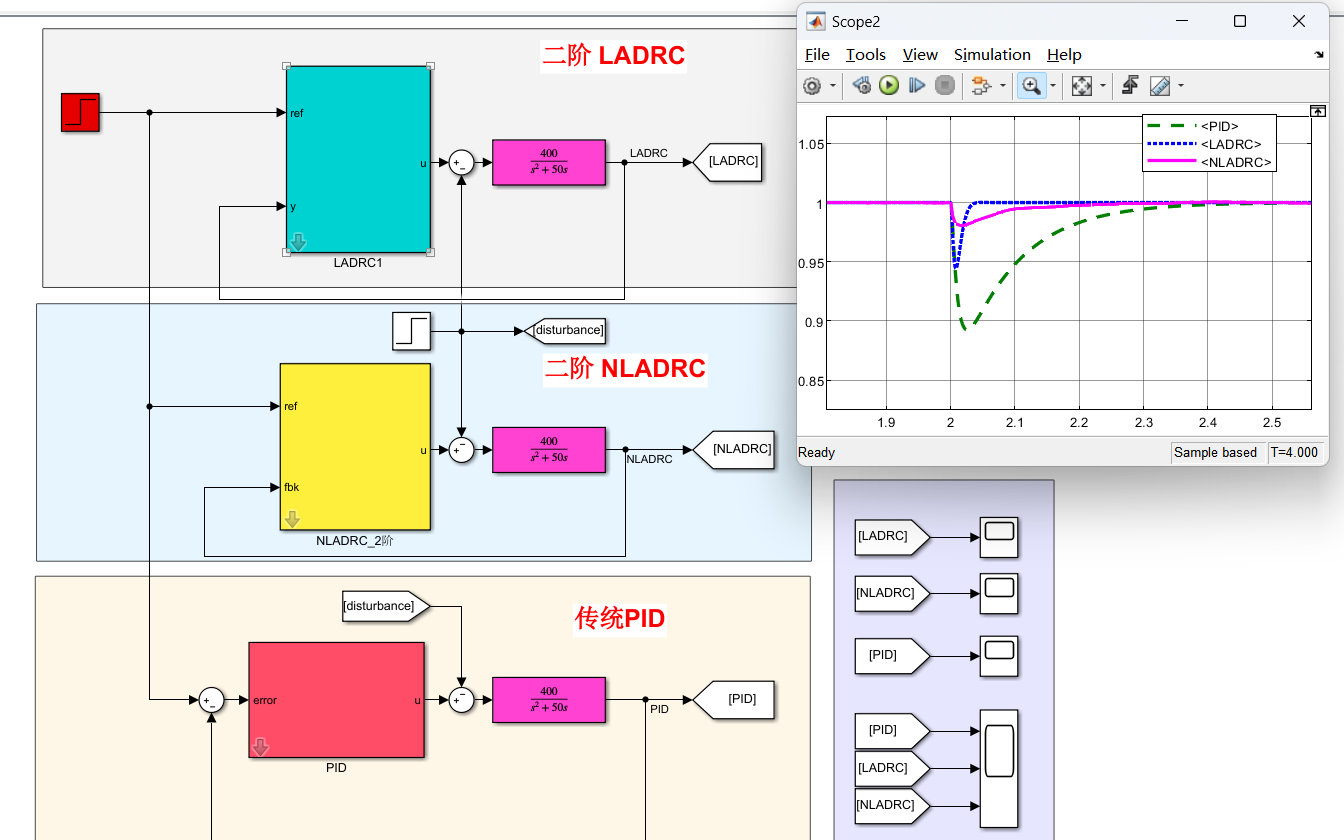Run the simulation from Scope2 toolbar
Viewport: 1344px width, 840px height.
click(x=889, y=86)
